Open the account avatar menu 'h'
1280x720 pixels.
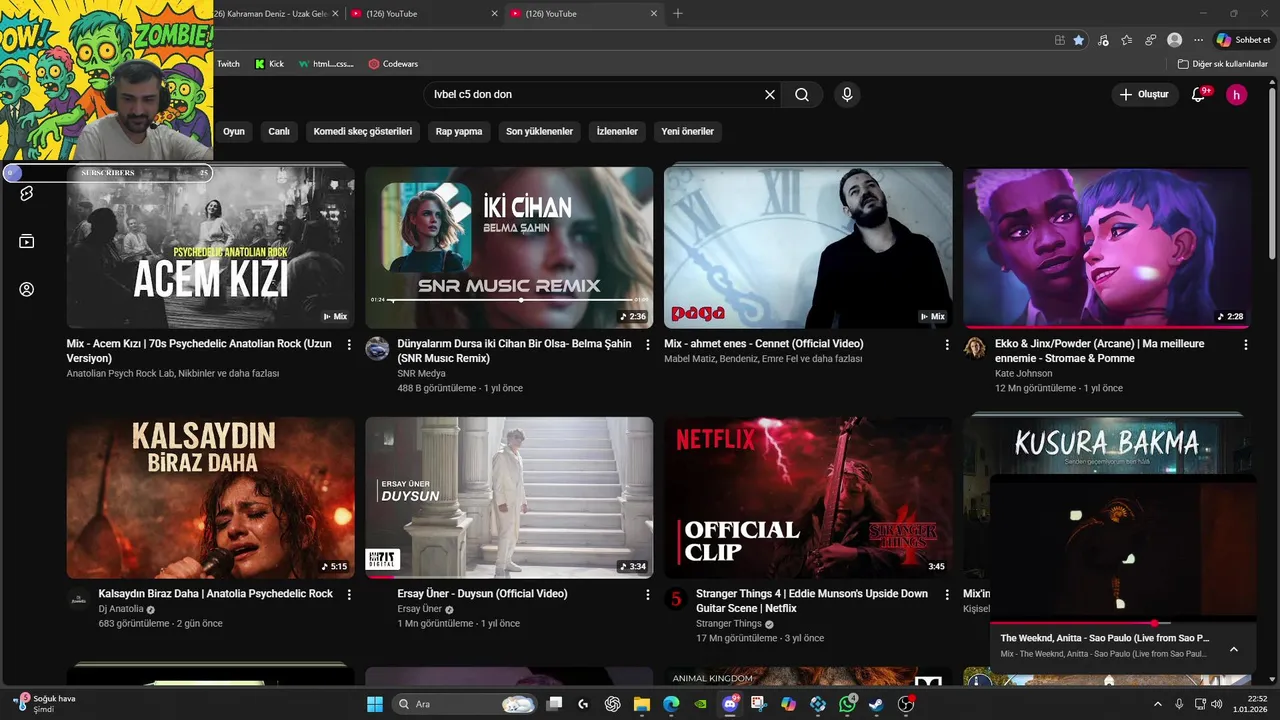(x=1237, y=95)
